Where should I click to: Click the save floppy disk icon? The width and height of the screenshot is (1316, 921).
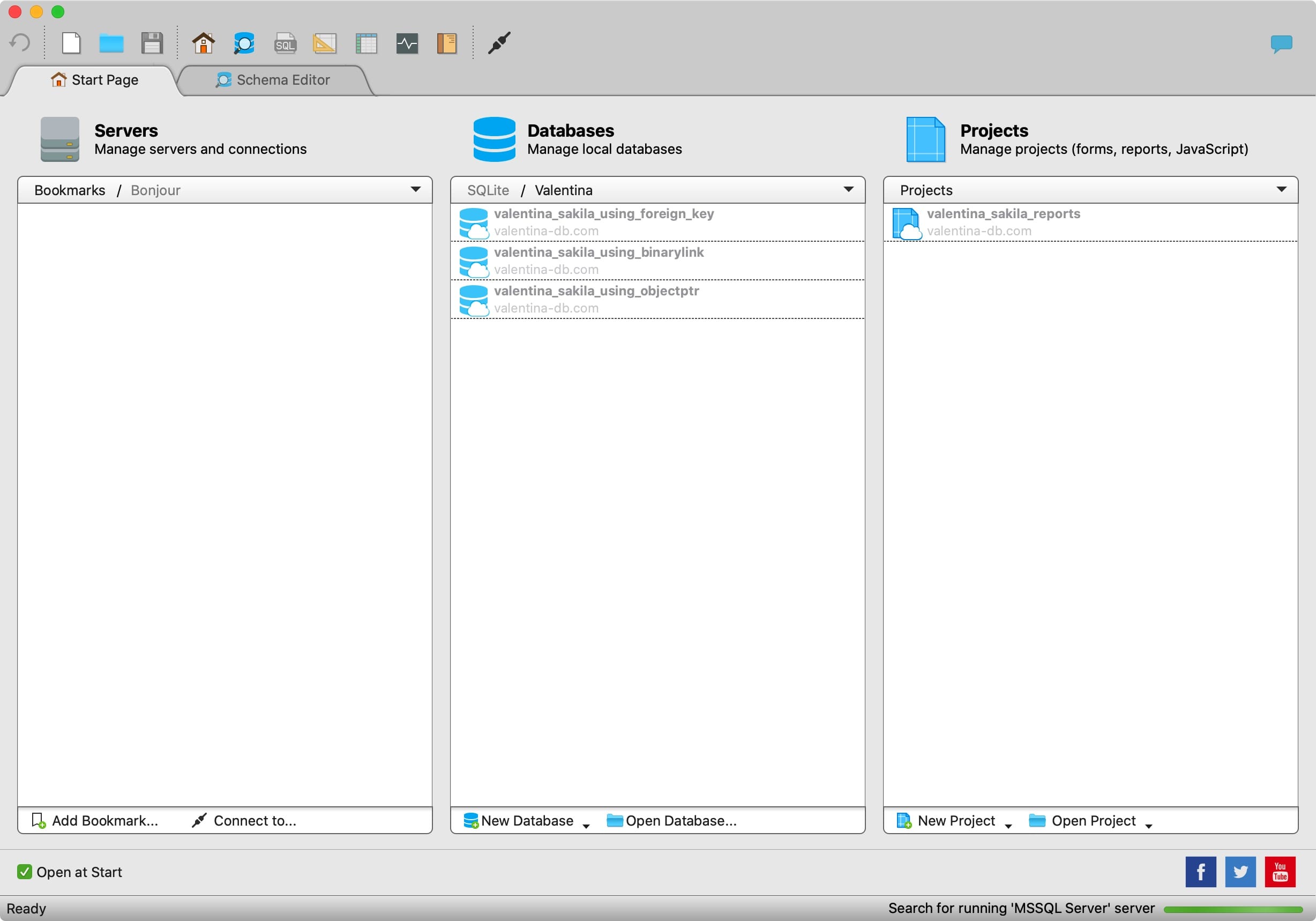(x=152, y=43)
